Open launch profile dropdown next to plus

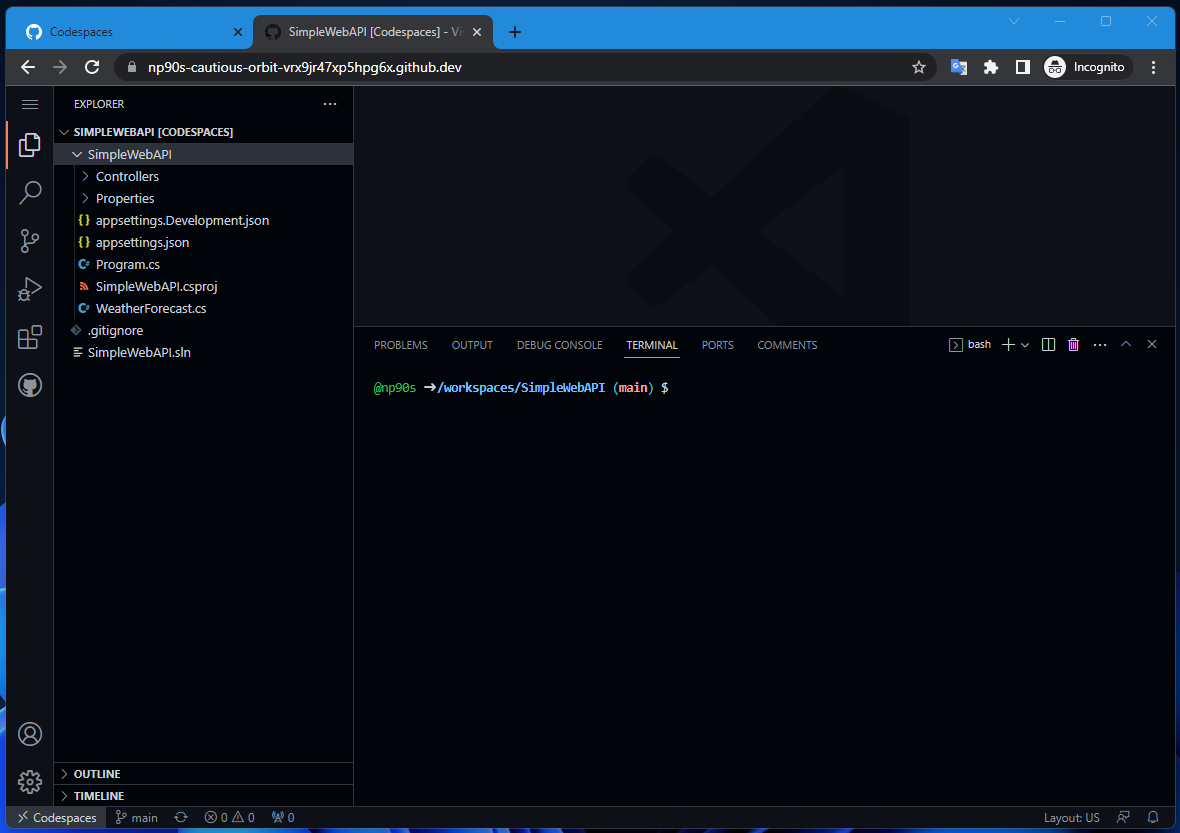coord(1025,345)
